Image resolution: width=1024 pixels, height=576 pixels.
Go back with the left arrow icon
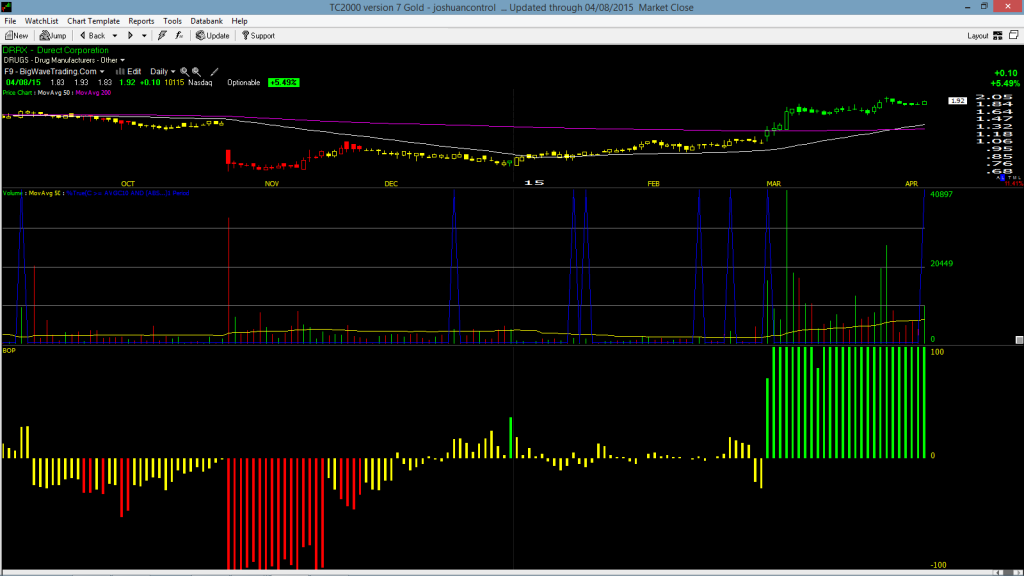83,36
